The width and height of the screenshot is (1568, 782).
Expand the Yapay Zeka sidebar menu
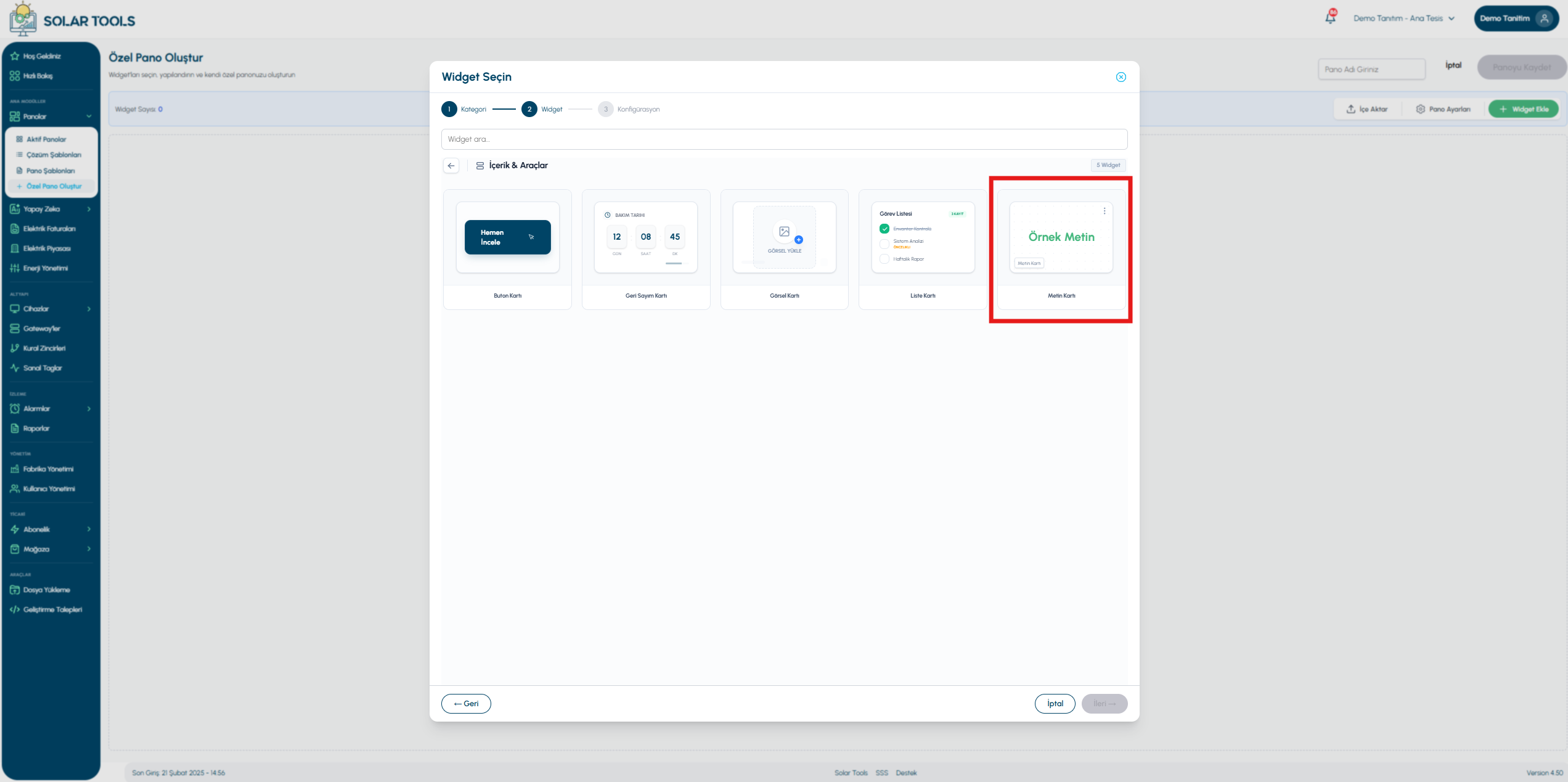pos(51,209)
